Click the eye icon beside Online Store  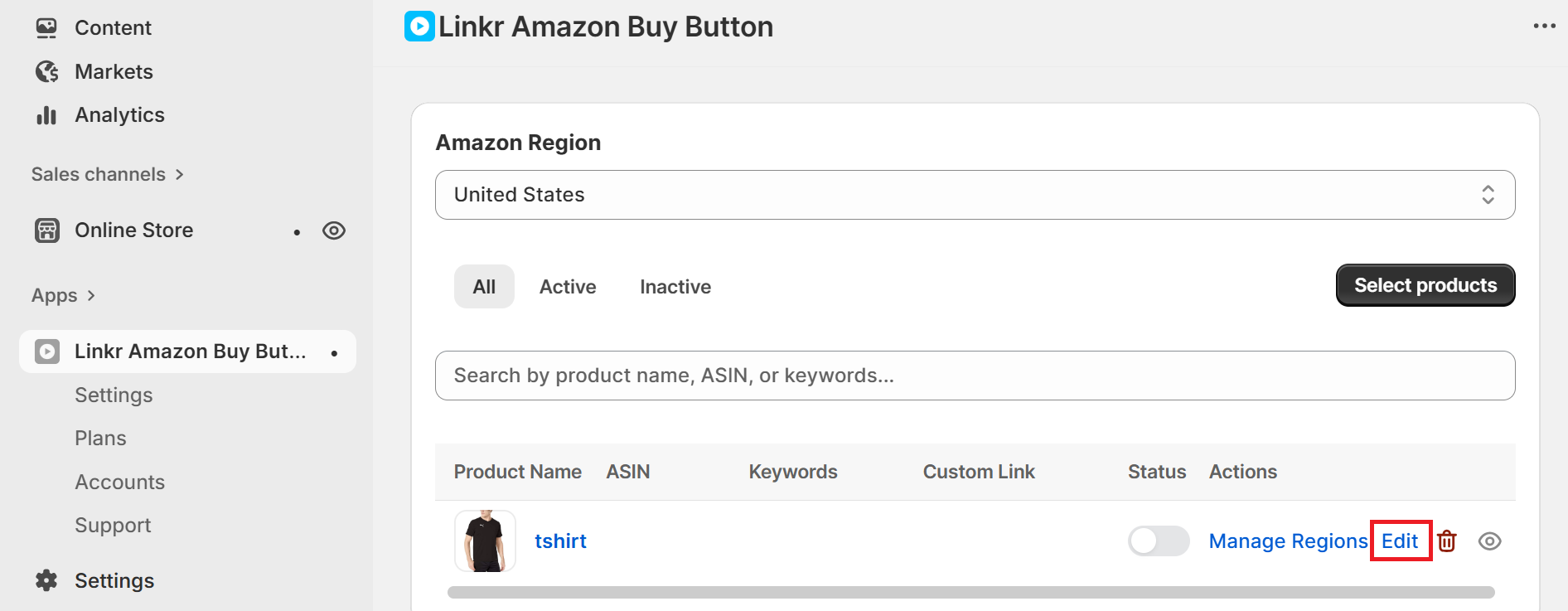[334, 230]
